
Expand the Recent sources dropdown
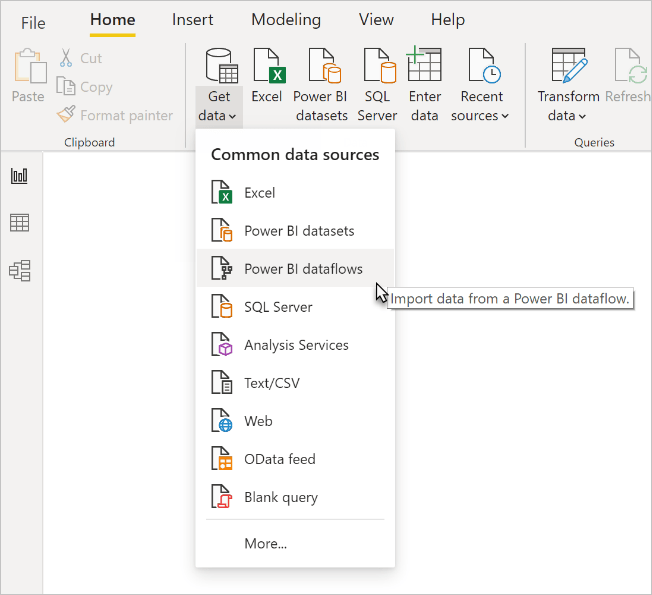(x=481, y=85)
